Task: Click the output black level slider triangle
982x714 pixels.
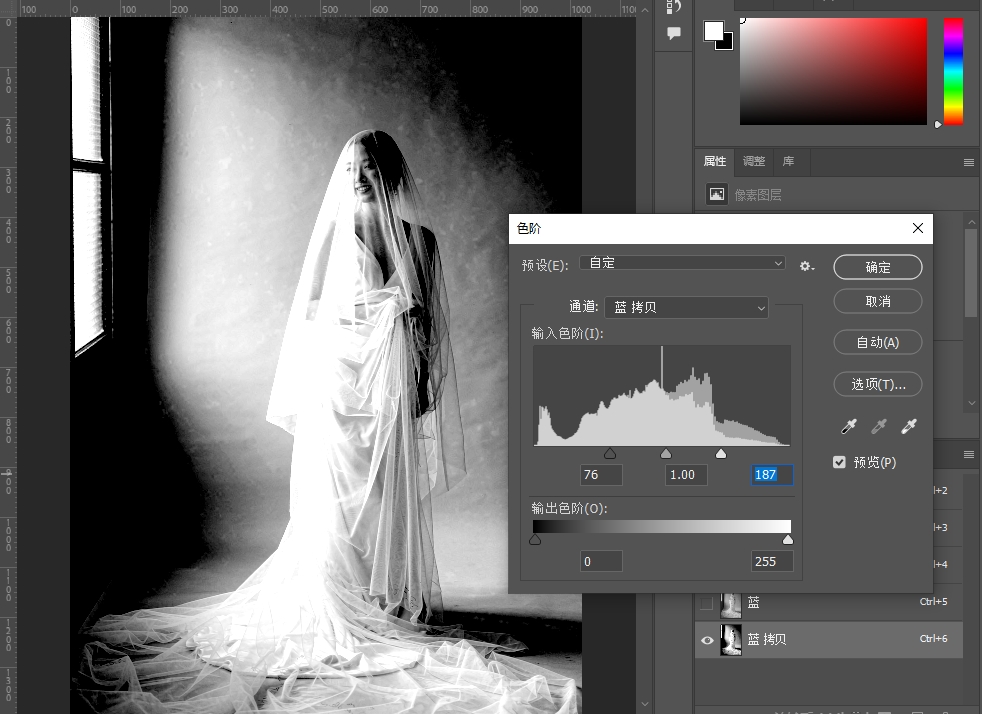Action: point(535,539)
